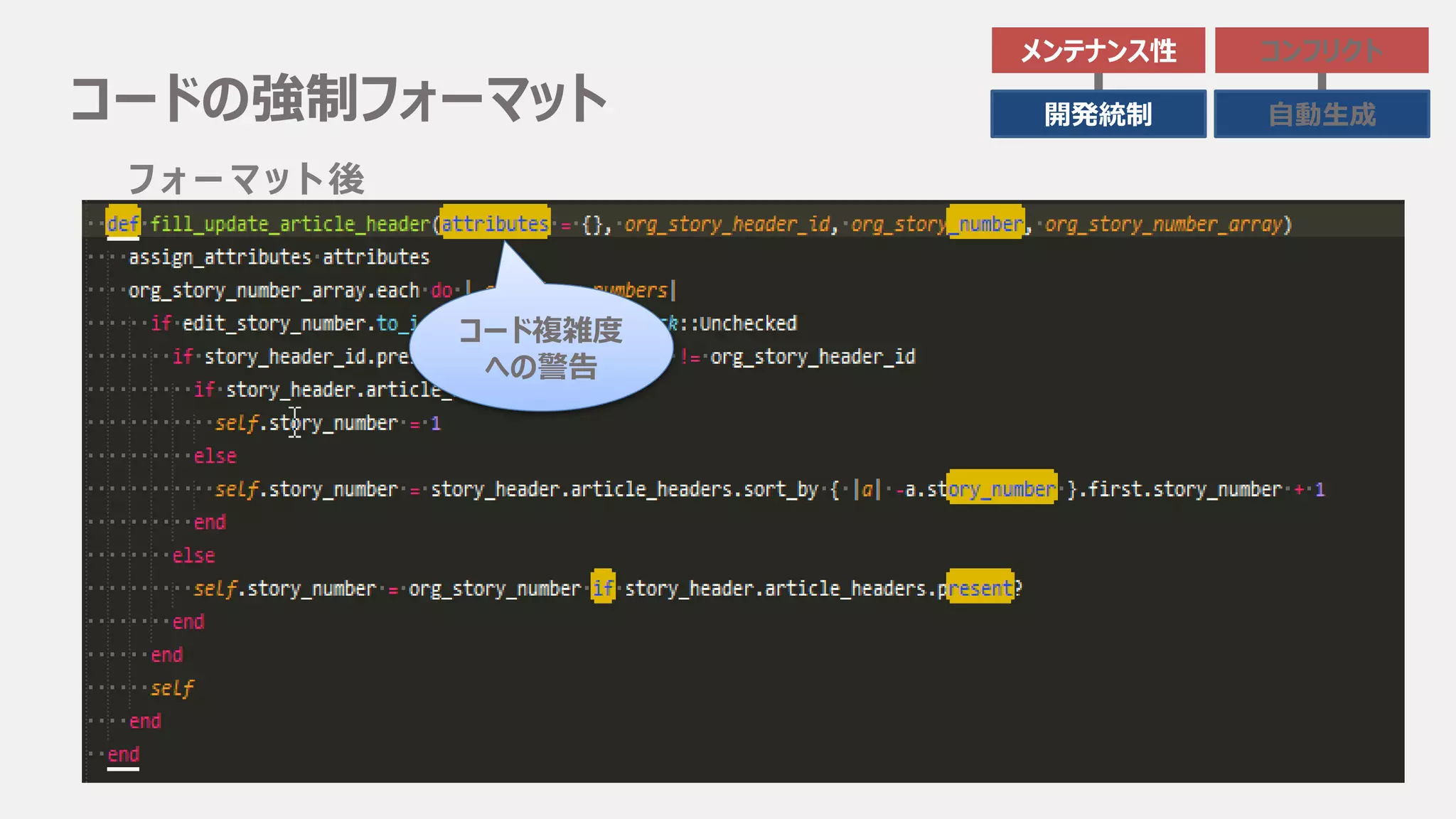Click the highlighted _number in signature
This screenshot has height=819, width=1456.
pos(986,224)
